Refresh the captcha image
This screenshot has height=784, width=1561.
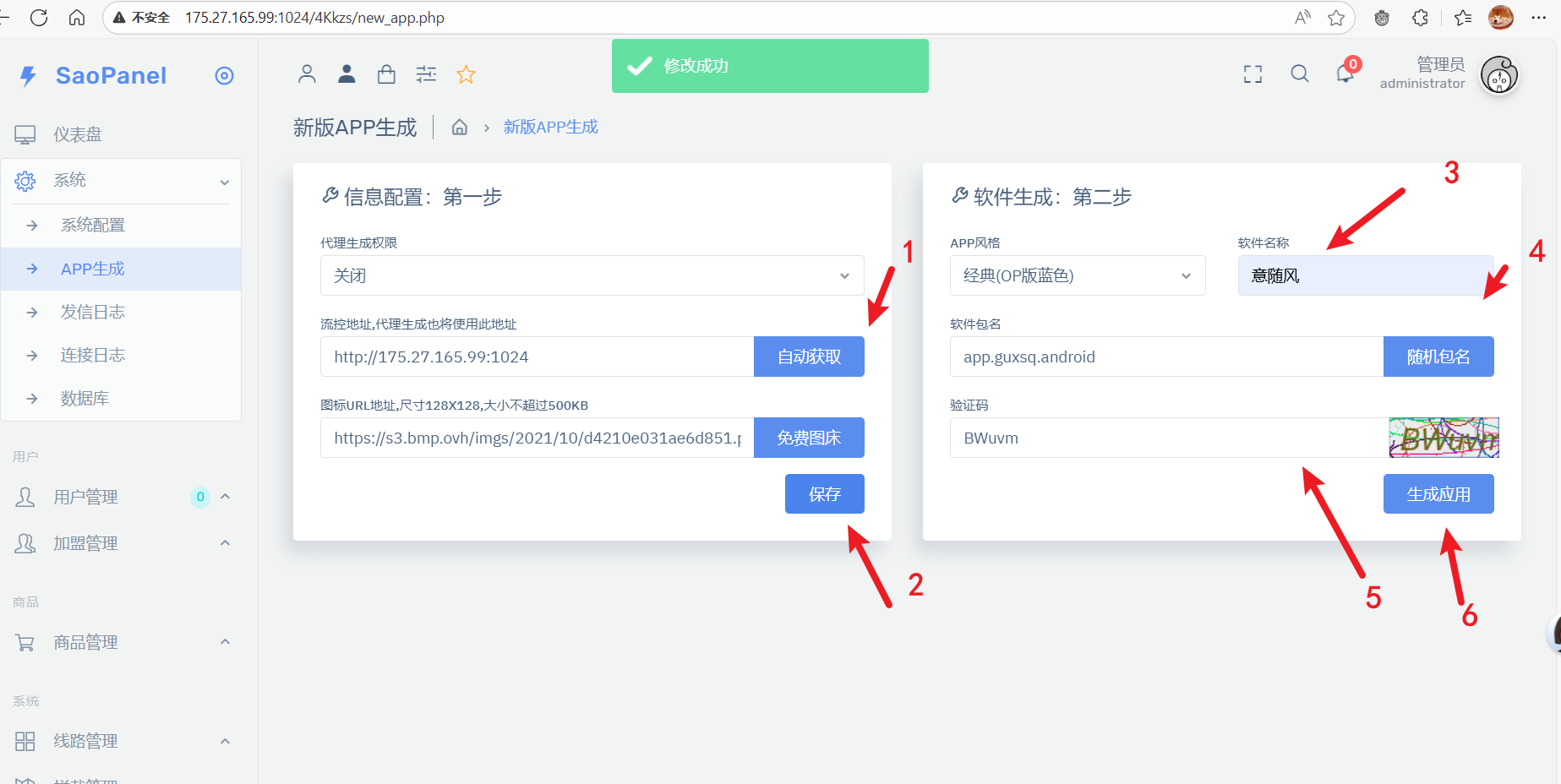[x=1444, y=438]
